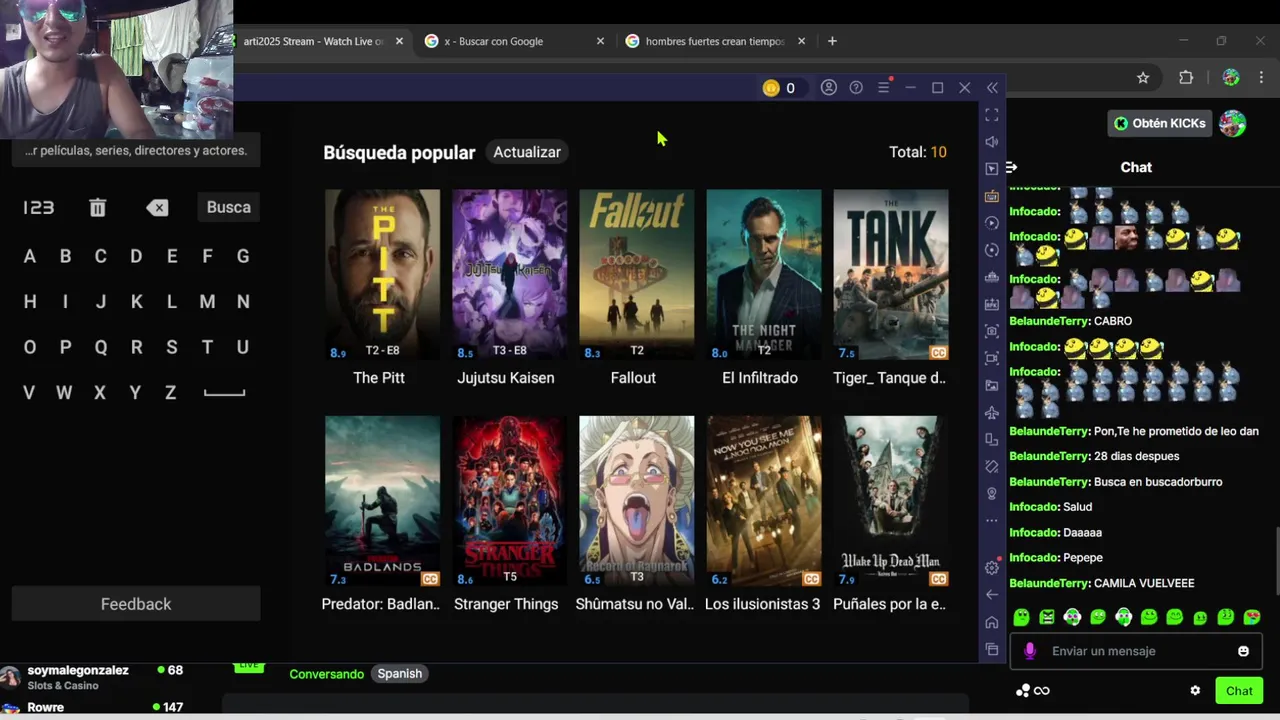Collapse the emulator side toolbar
Image resolution: width=1280 pixels, height=720 pixels.
992,88
